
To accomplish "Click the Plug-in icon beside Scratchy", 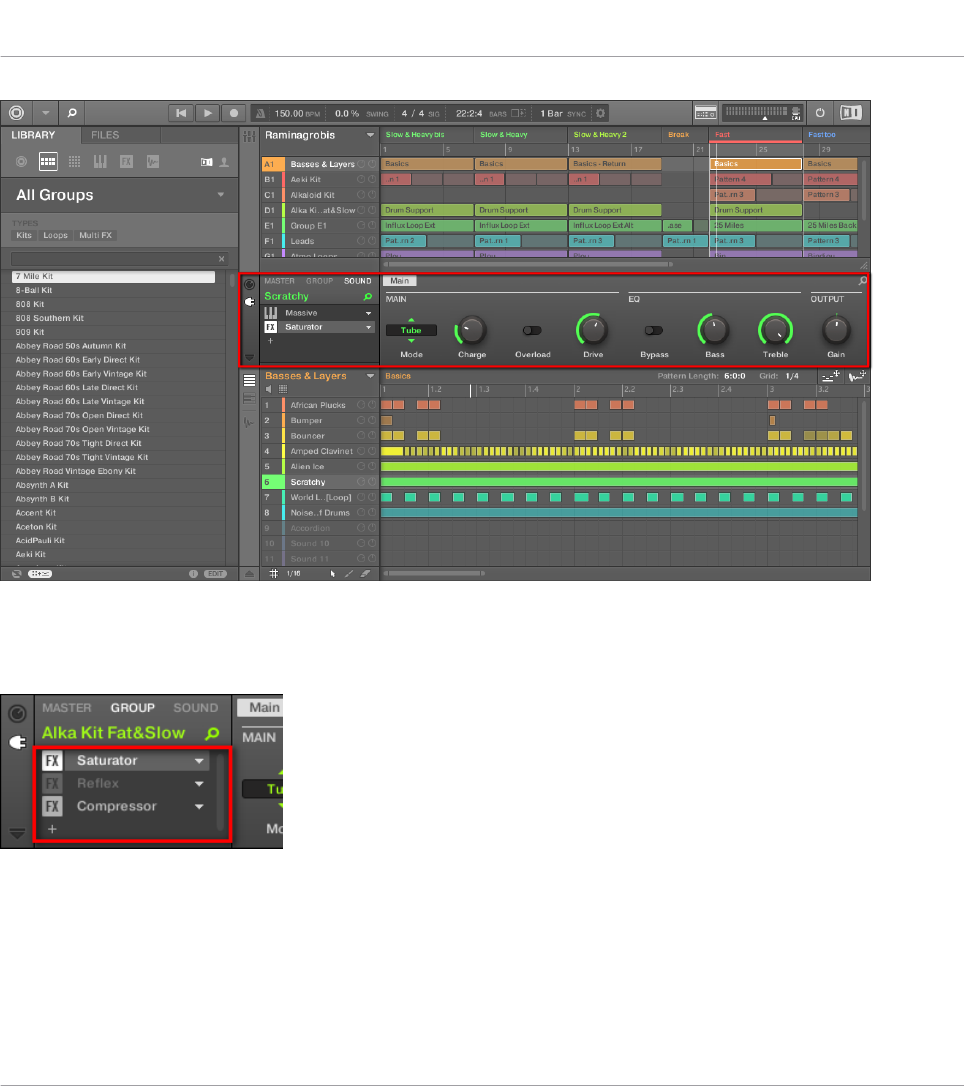I will [250, 300].
